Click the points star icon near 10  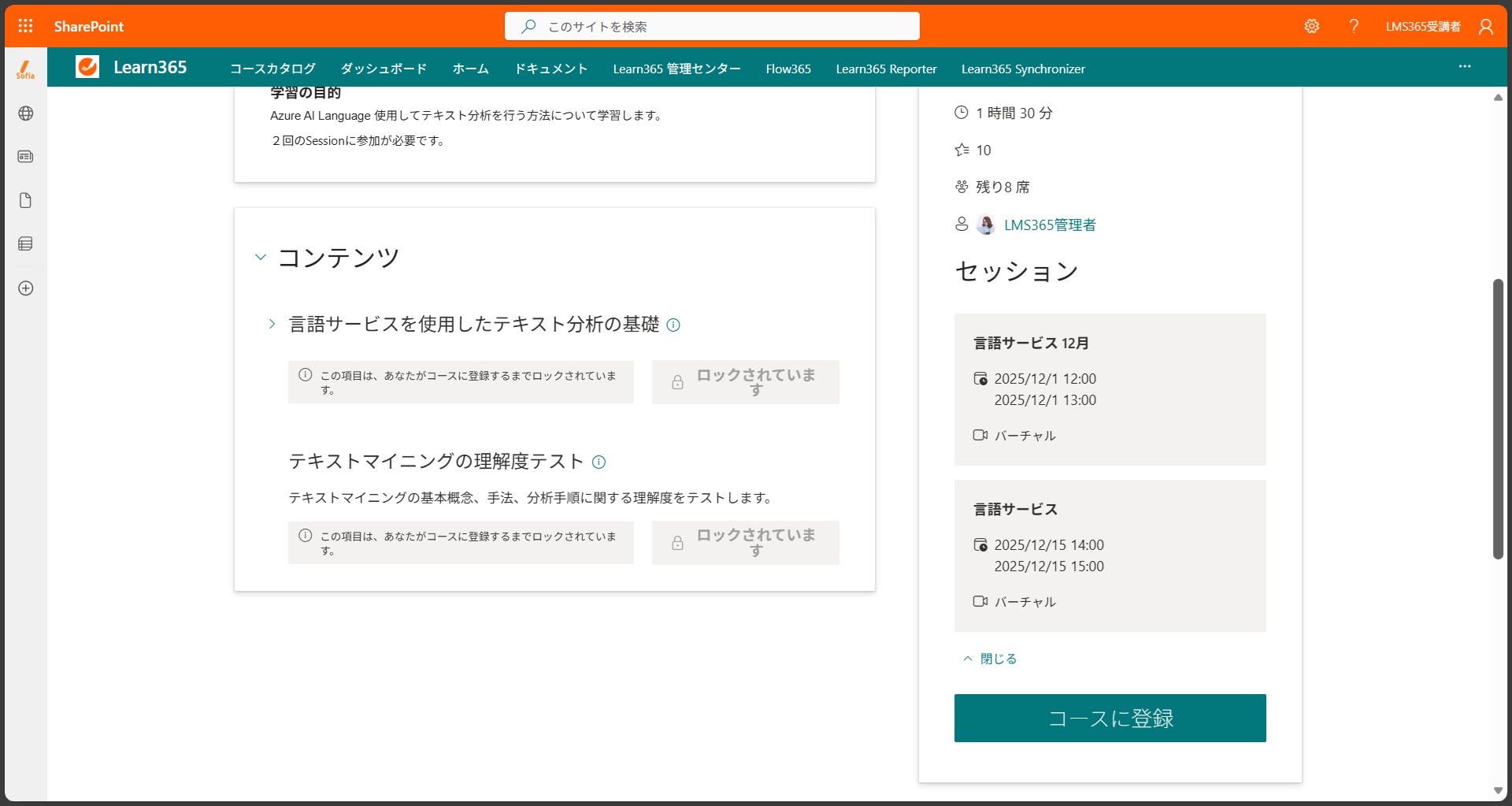962,150
